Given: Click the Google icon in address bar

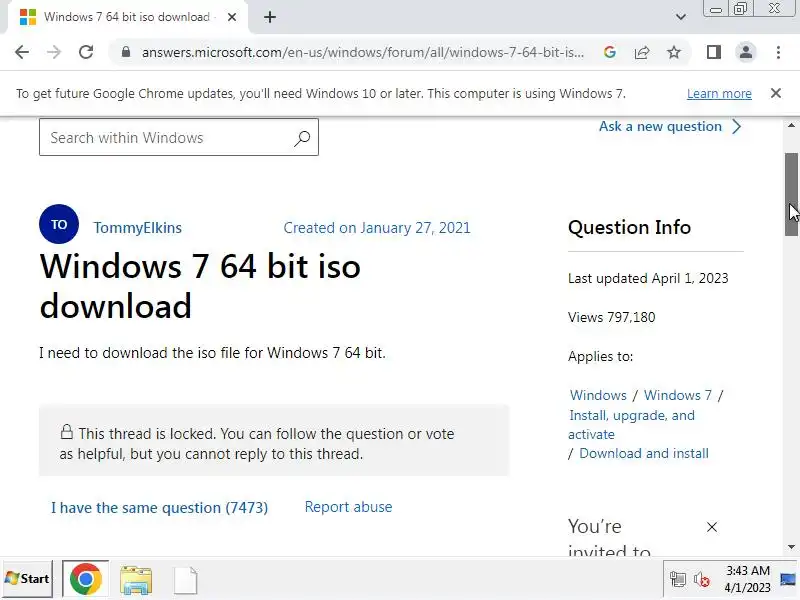Looking at the screenshot, I should 610,52.
